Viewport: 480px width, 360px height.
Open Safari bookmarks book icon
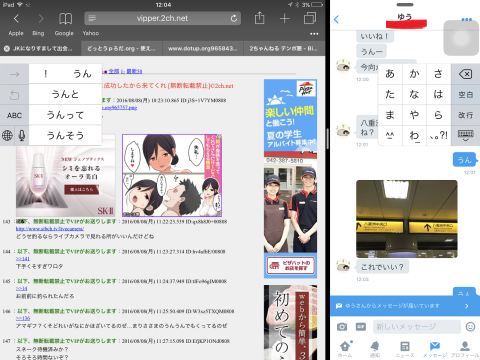(x=65, y=19)
